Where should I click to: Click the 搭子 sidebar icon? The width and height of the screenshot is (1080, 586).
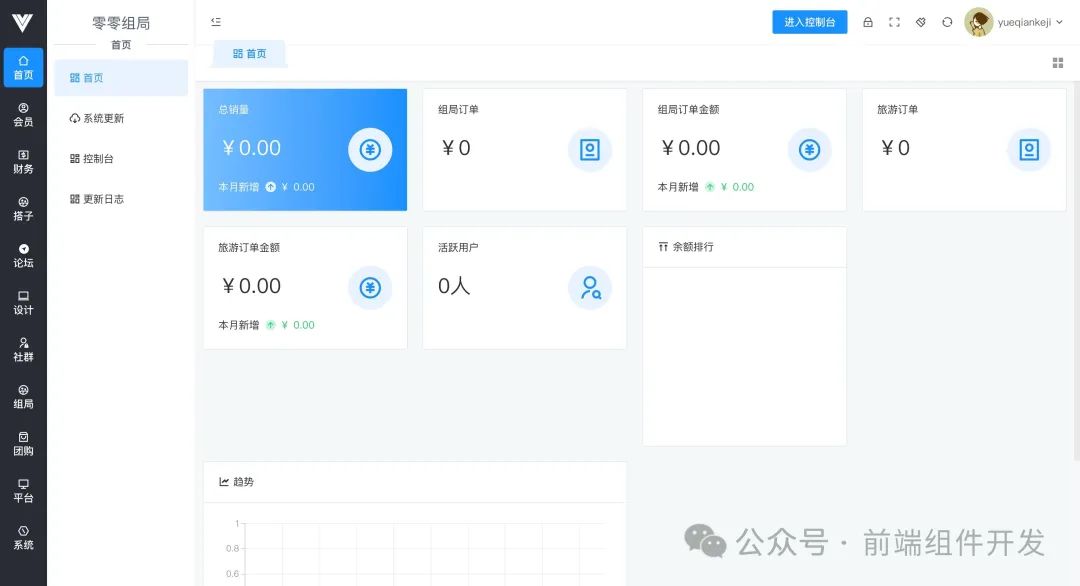[x=23, y=207]
